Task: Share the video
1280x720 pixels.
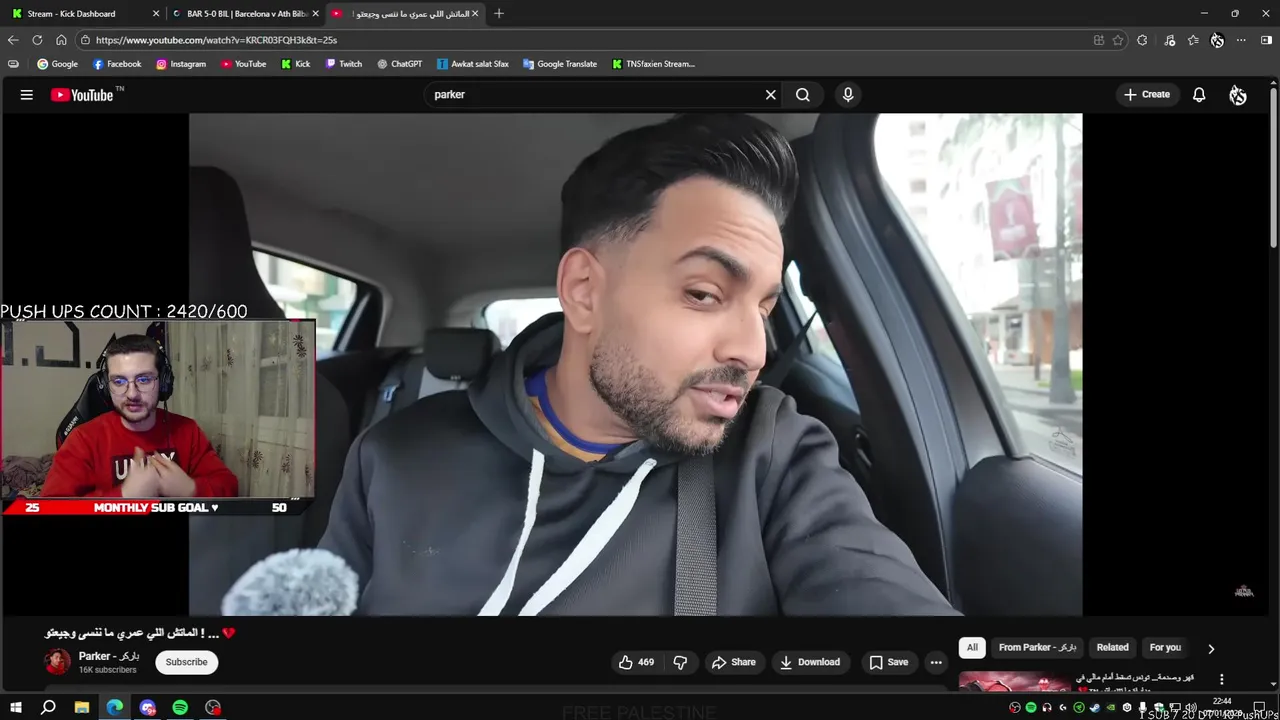Action: pos(733,662)
